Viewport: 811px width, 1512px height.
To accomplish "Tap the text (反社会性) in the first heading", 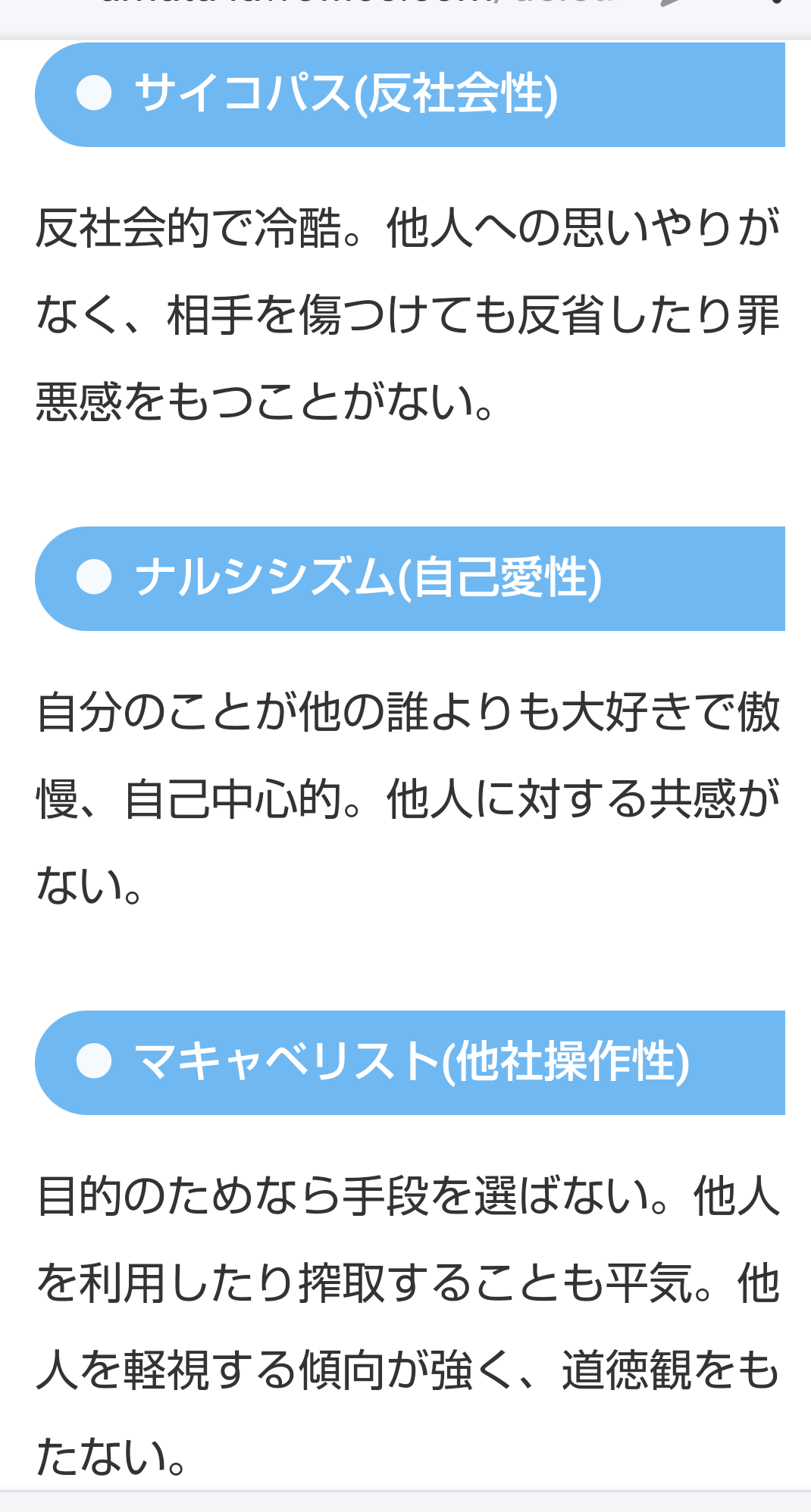I will pyautogui.click(x=456, y=94).
